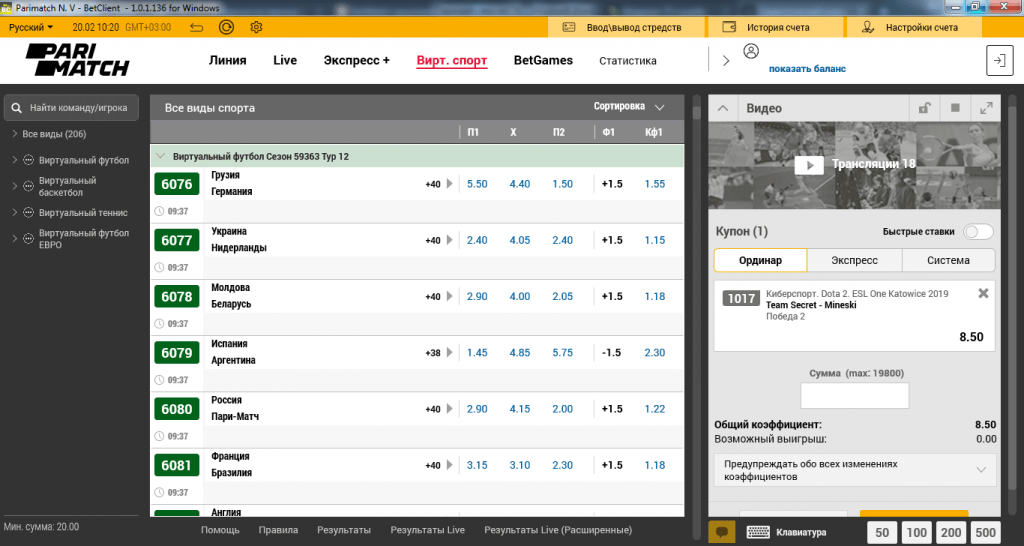Click the circular refresh icon

[x=226, y=27]
